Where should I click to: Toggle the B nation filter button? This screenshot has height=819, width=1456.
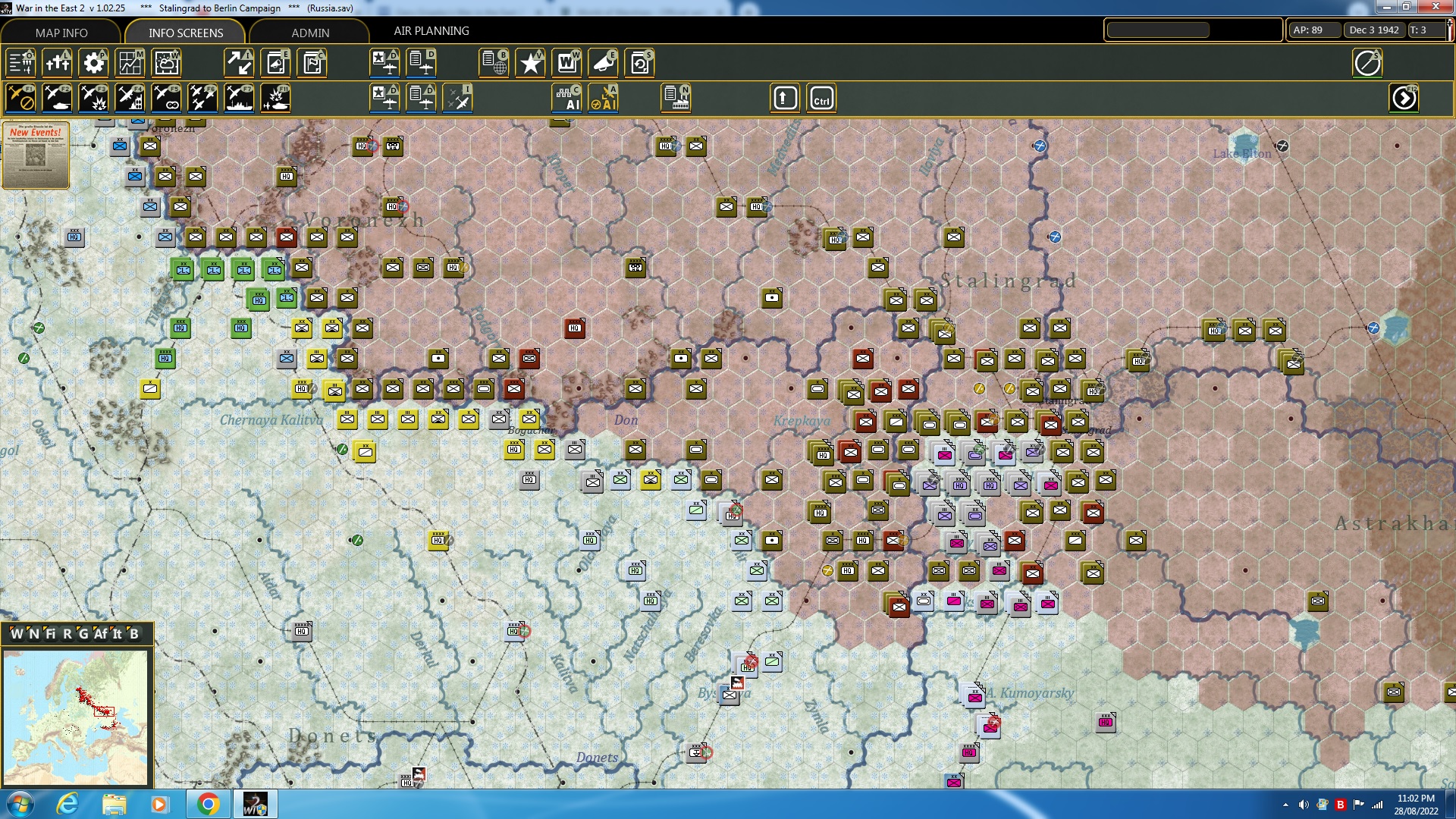pos(134,633)
